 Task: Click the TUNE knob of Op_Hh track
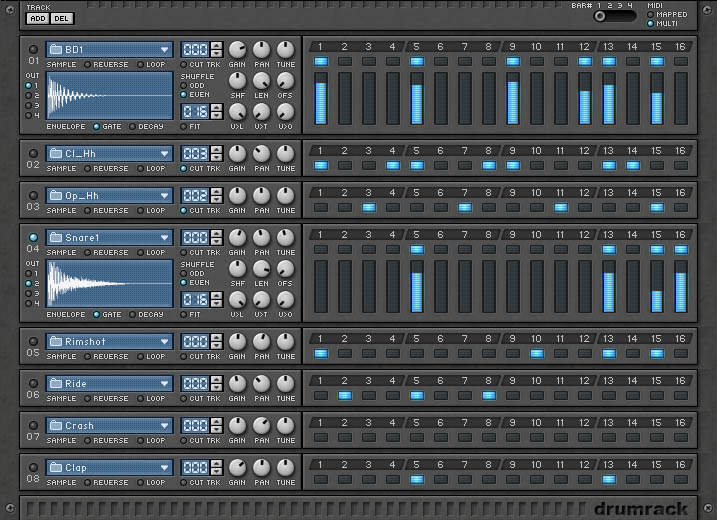pos(285,196)
